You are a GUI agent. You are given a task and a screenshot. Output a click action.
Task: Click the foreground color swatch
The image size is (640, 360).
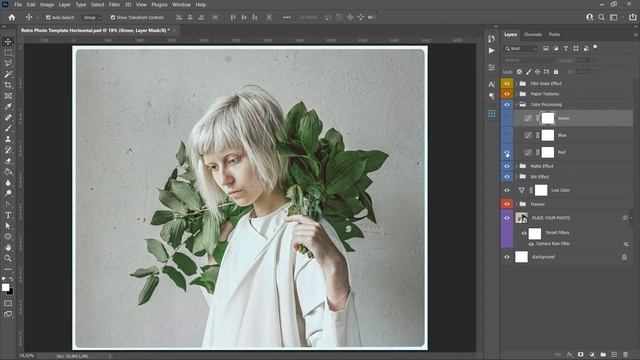(x=5, y=287)
